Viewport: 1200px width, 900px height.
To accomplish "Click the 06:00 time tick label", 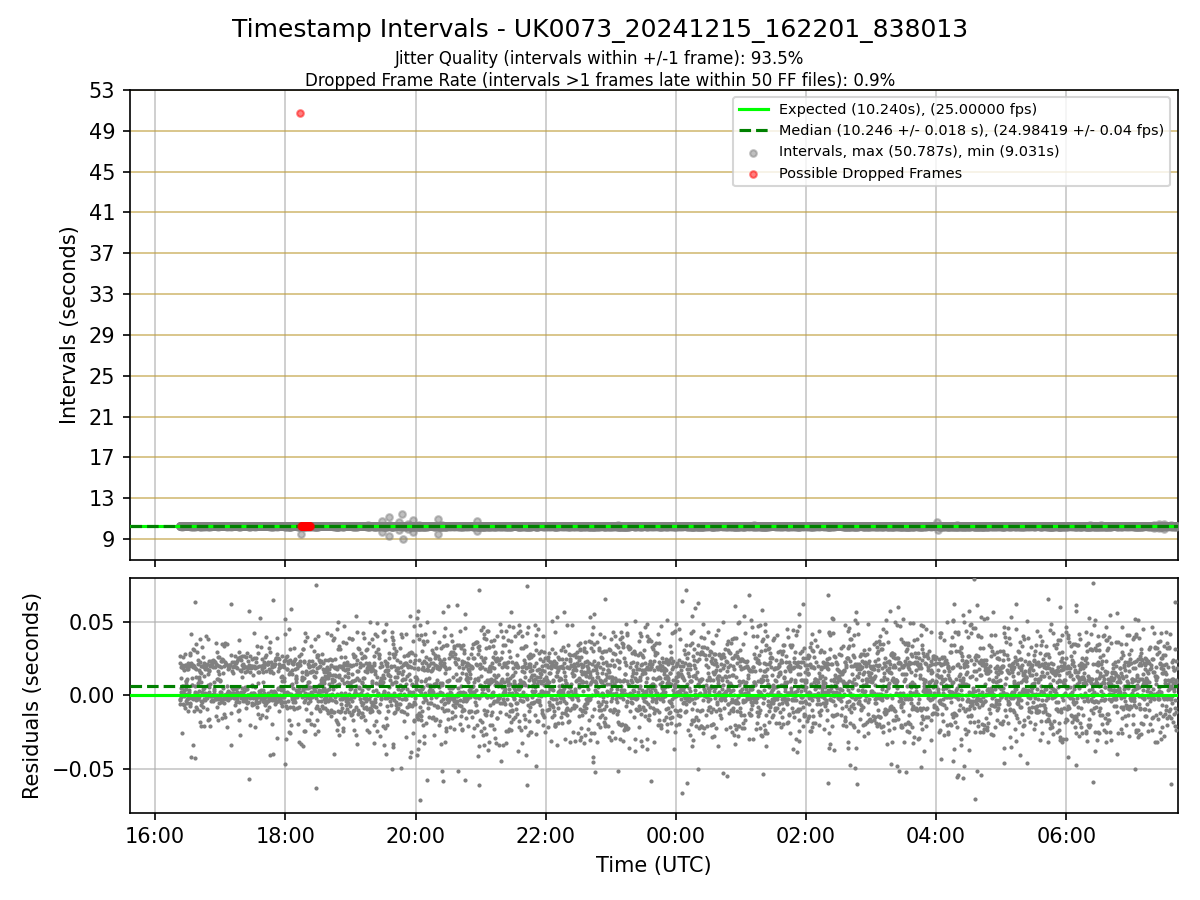I will 1066,834.
